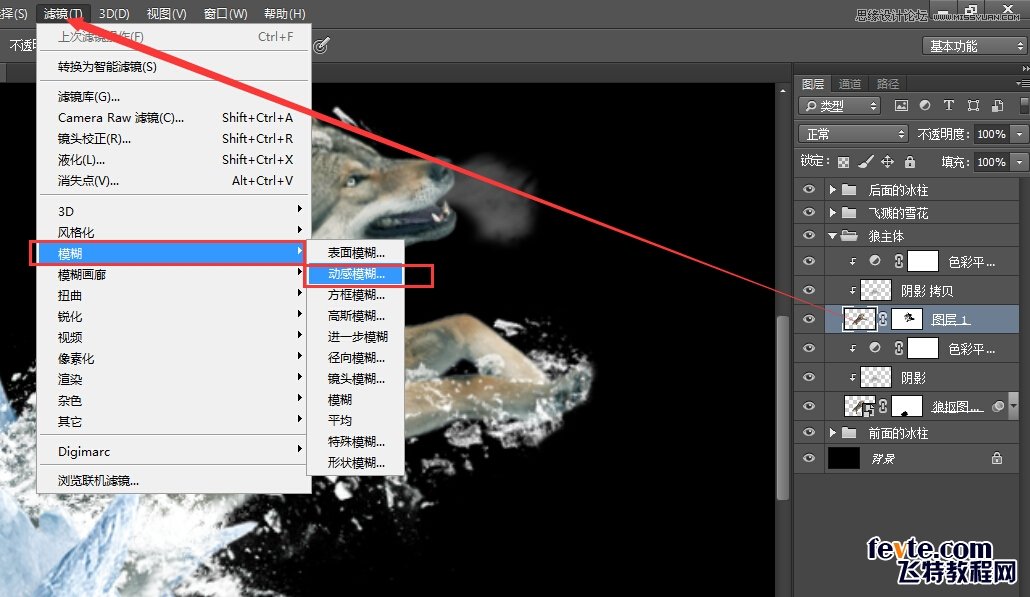Select black 背景 layer thumbnail
1030x597 pixels.
pyautogui.click(x=843, y=458)
